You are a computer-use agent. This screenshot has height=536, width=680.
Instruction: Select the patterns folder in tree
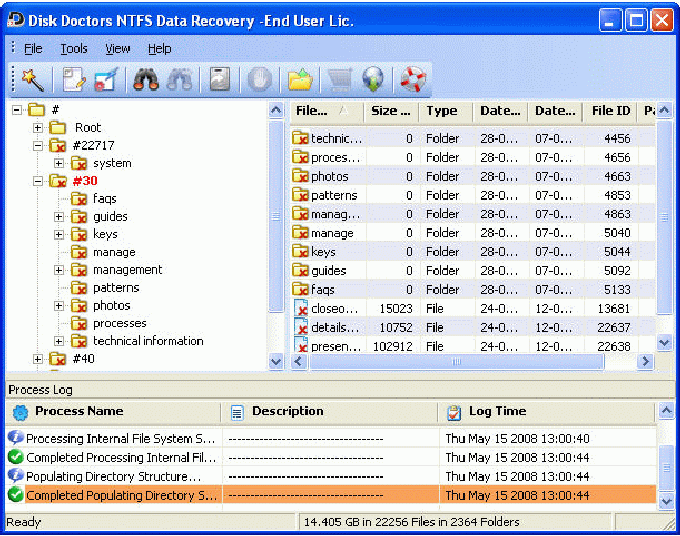point(116,288)
